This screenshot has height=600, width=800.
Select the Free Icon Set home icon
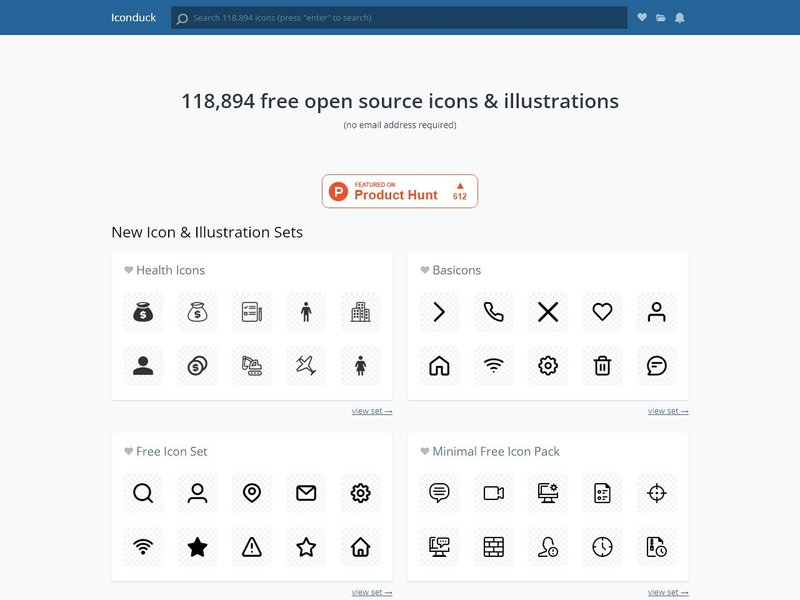pos(360,547)
